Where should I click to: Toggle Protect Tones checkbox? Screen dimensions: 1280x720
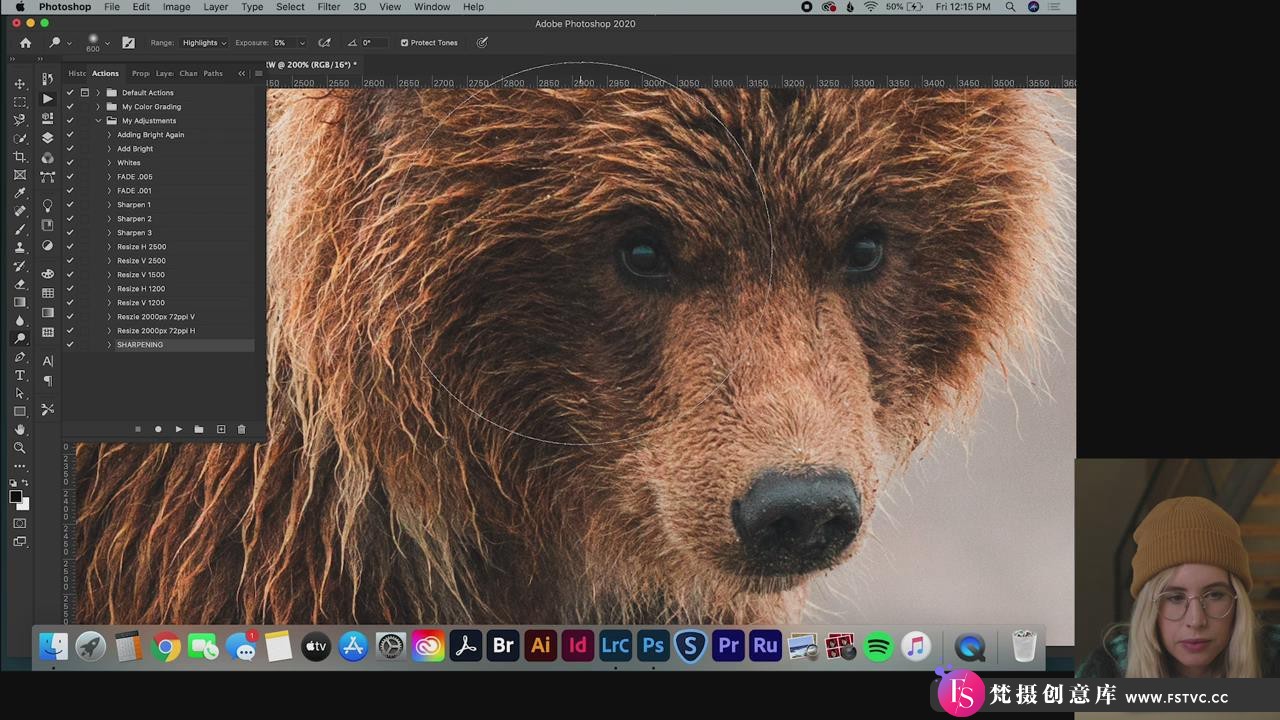tap(405, 43)
